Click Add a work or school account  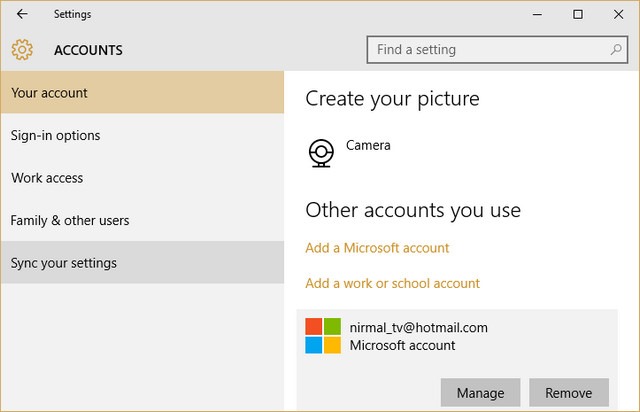pyautogui.click(x=393, y=283)
